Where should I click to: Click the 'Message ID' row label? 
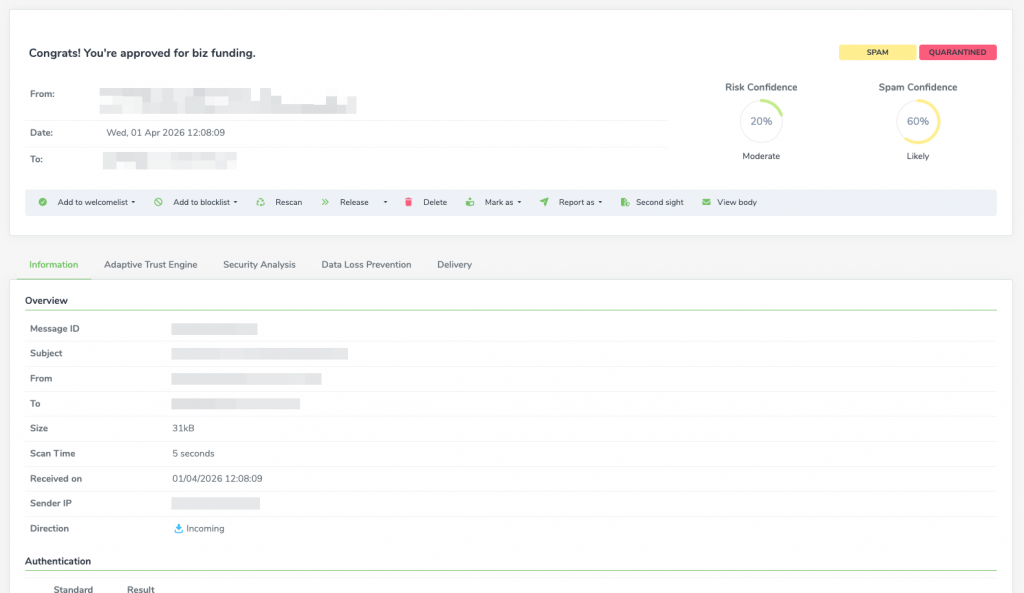point(55,329)
